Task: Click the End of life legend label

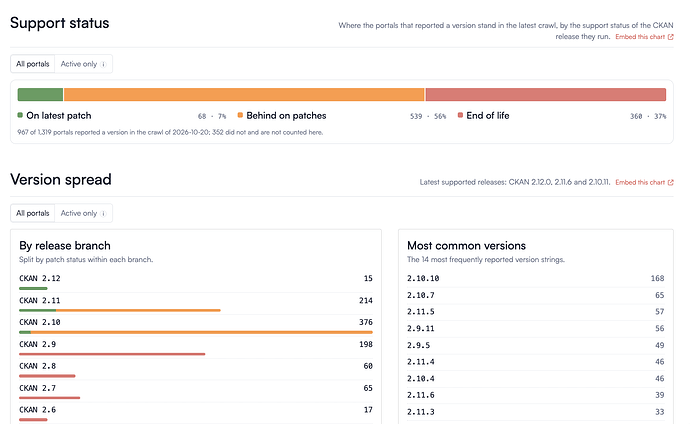Action: click(x=488, y=116)
